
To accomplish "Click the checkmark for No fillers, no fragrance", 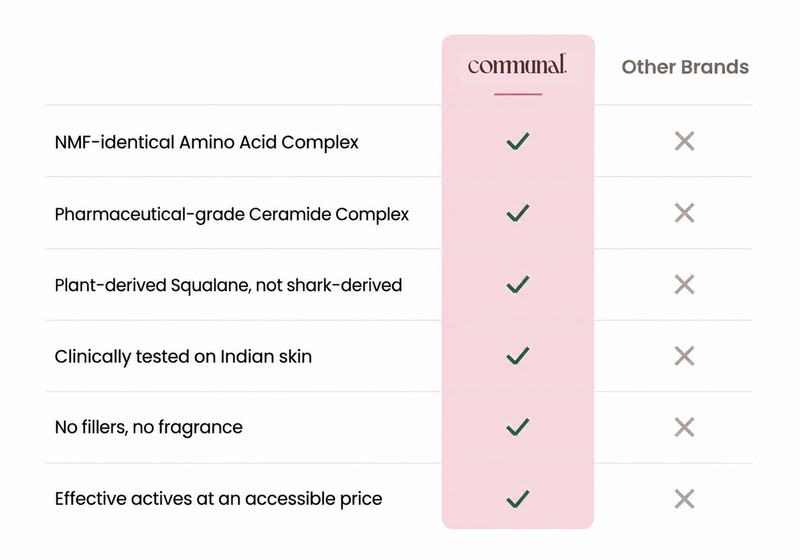I will pos(518,427).
